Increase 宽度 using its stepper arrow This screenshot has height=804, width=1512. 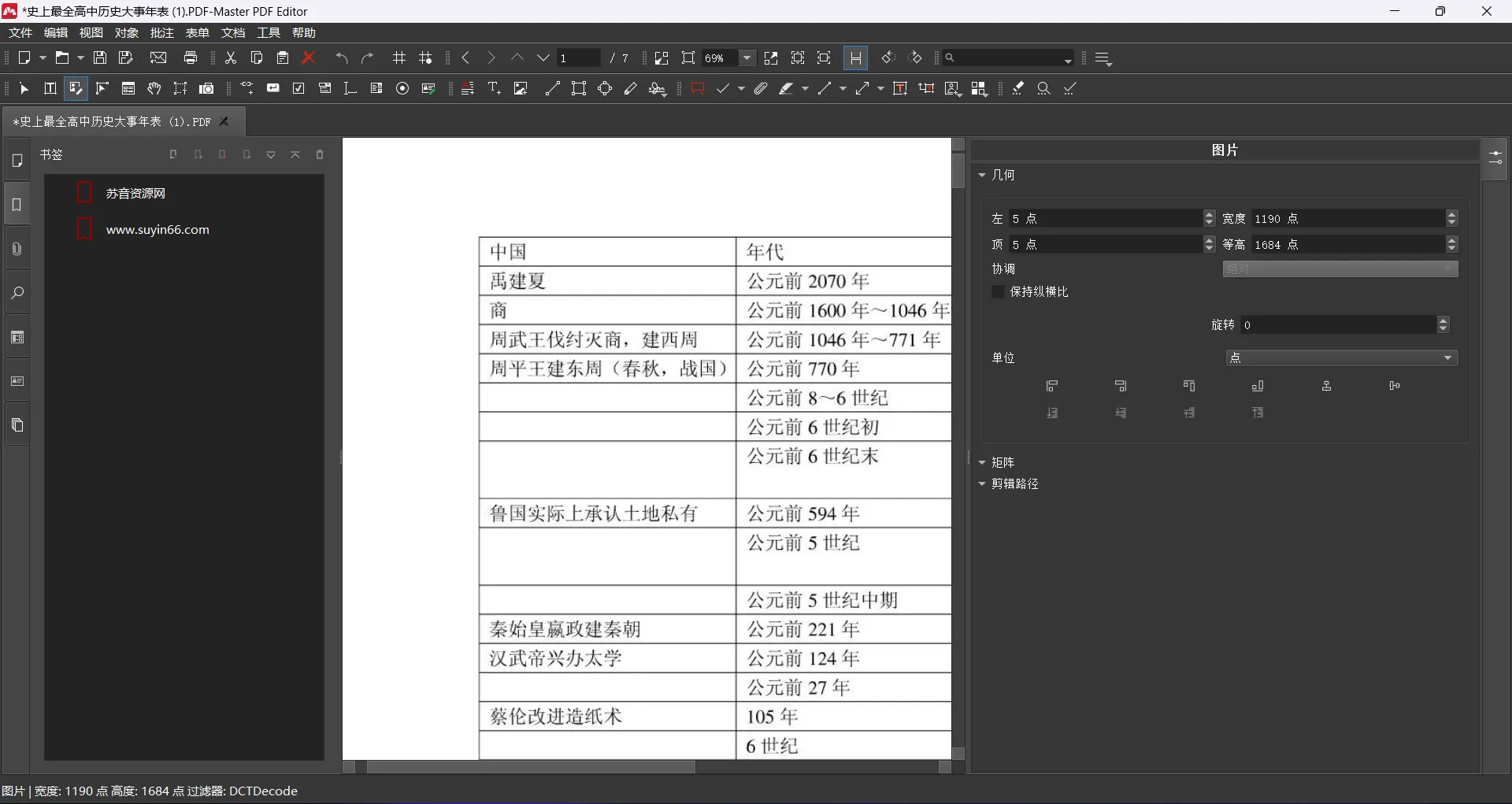click(x=1453, y=214)
